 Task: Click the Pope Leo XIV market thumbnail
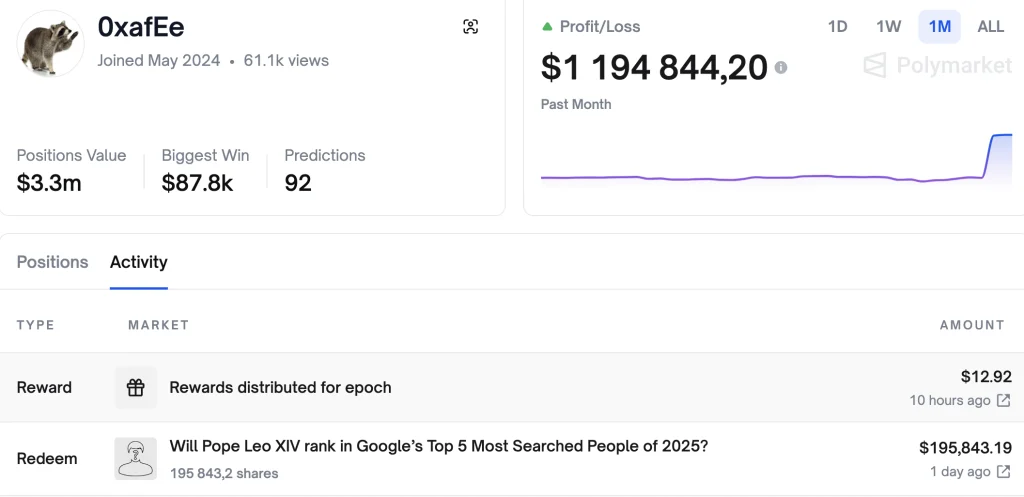[136, 458]
